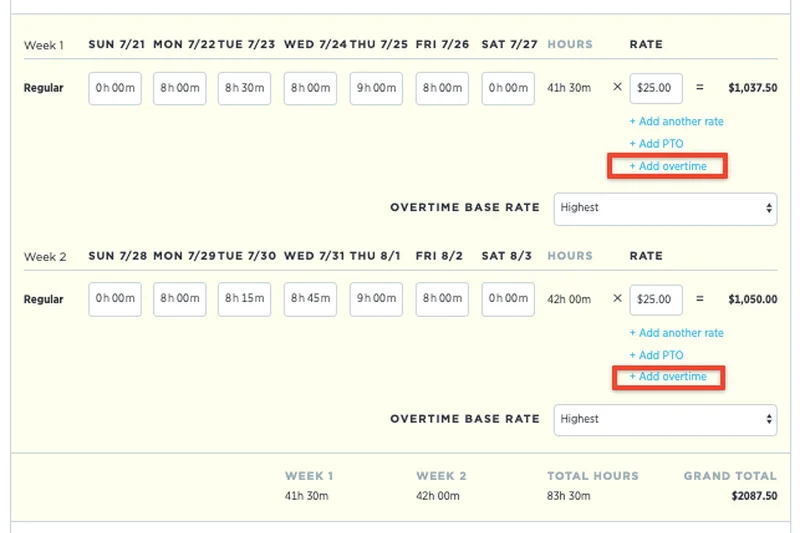The width and height of the screenshot is (800, 533).
Task: Click Week 1 Add overtime link
Action: (668, 166)
